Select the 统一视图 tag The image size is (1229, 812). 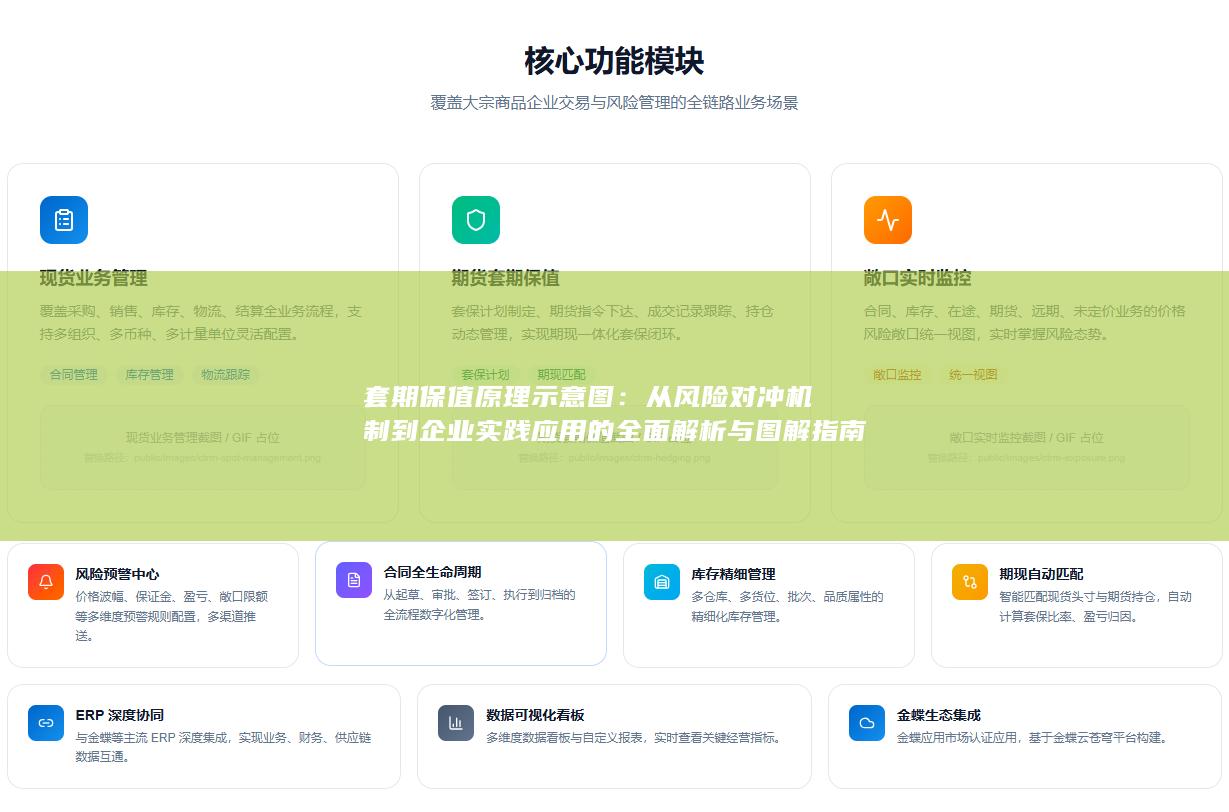(x=974, y=375)
